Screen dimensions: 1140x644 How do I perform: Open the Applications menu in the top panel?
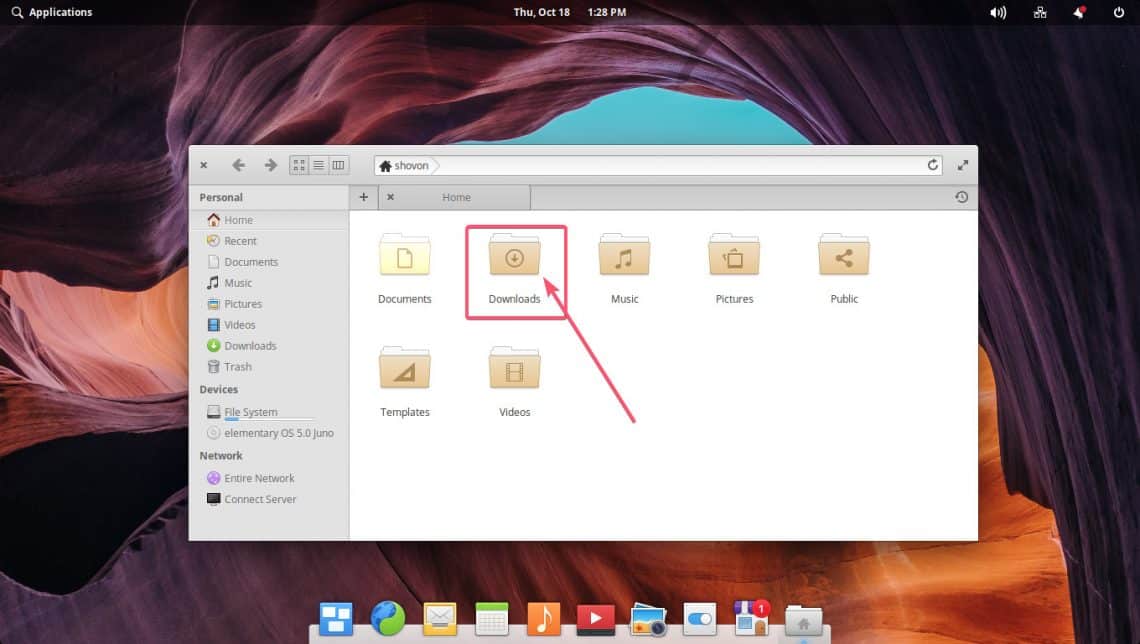(x=52, y=12)
